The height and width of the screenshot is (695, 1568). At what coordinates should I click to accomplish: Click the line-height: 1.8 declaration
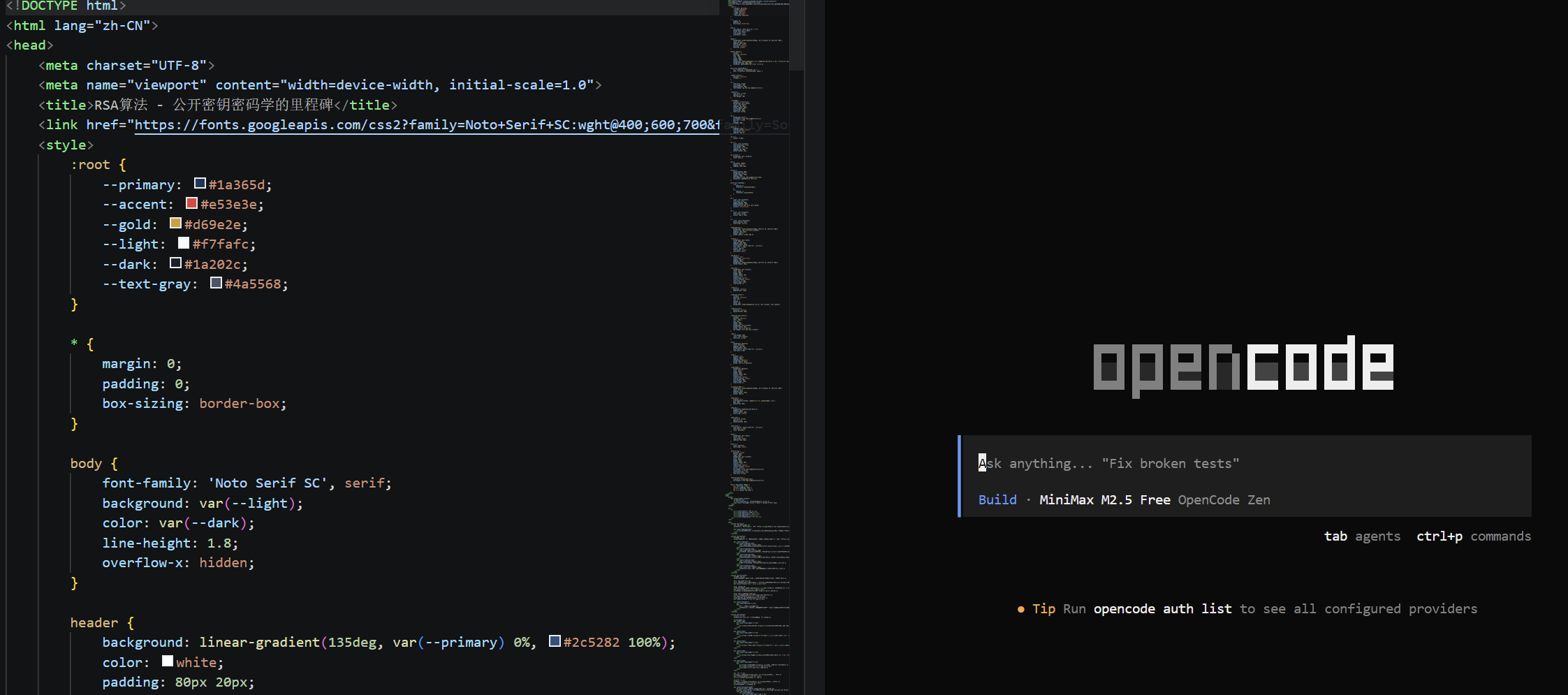click(170, 543)
